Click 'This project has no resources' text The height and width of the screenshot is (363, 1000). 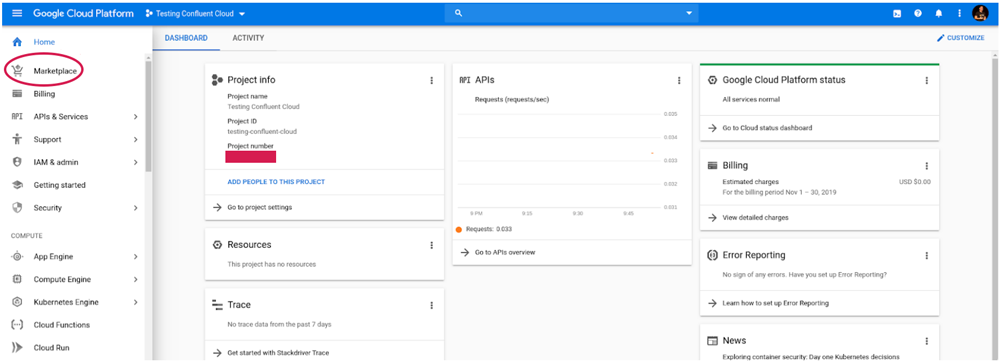(x=272, y=264)
